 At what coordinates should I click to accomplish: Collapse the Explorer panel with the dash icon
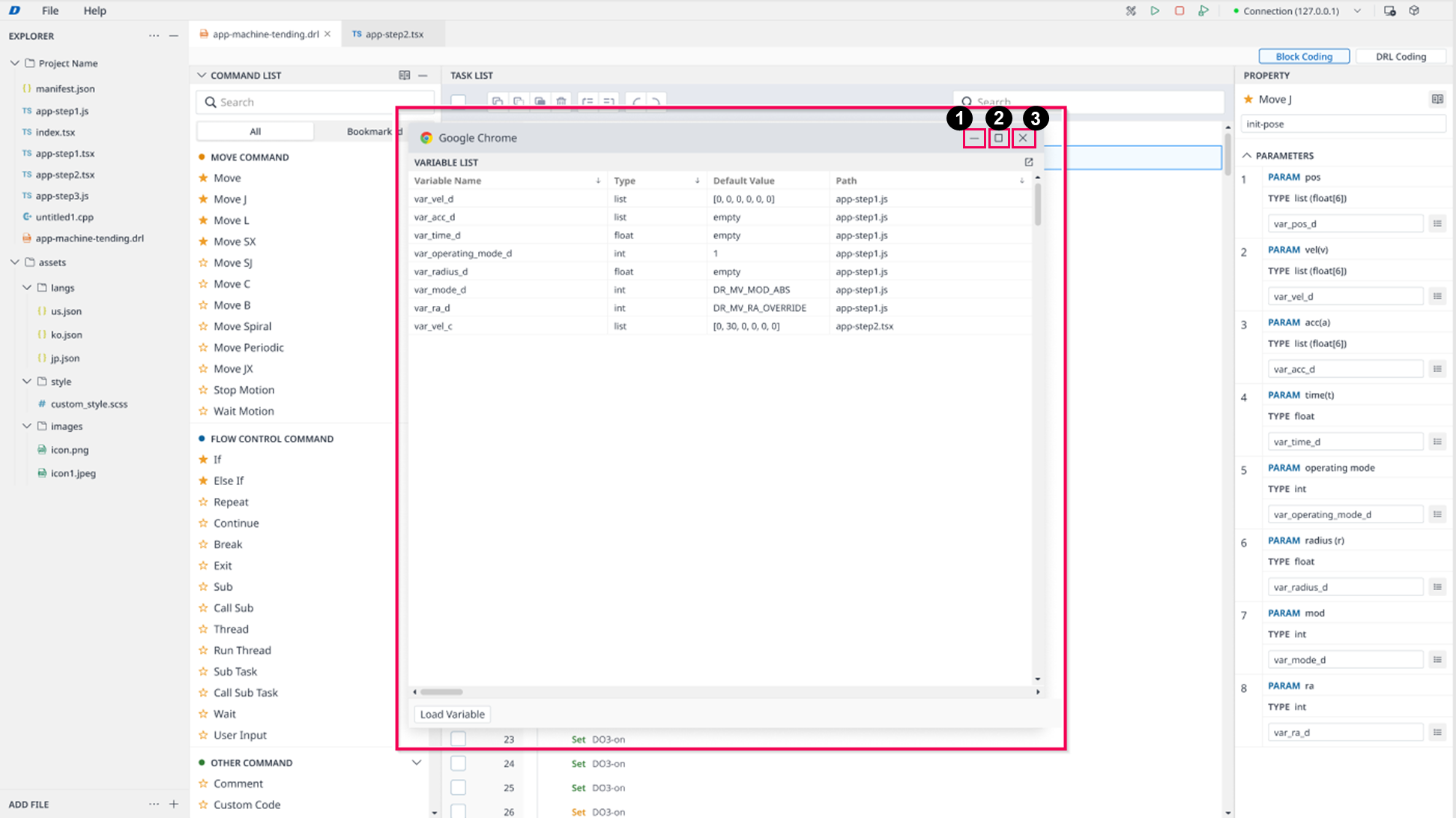[x=173, y=35]
